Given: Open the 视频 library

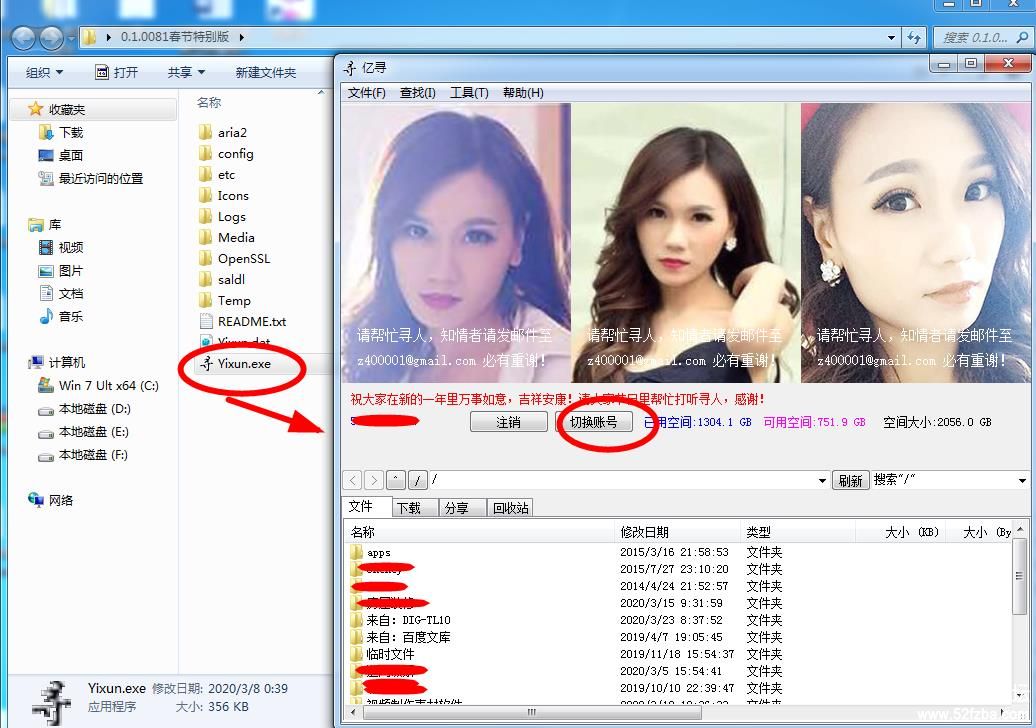Looking at the screenshot, I should tap(61, 248).
